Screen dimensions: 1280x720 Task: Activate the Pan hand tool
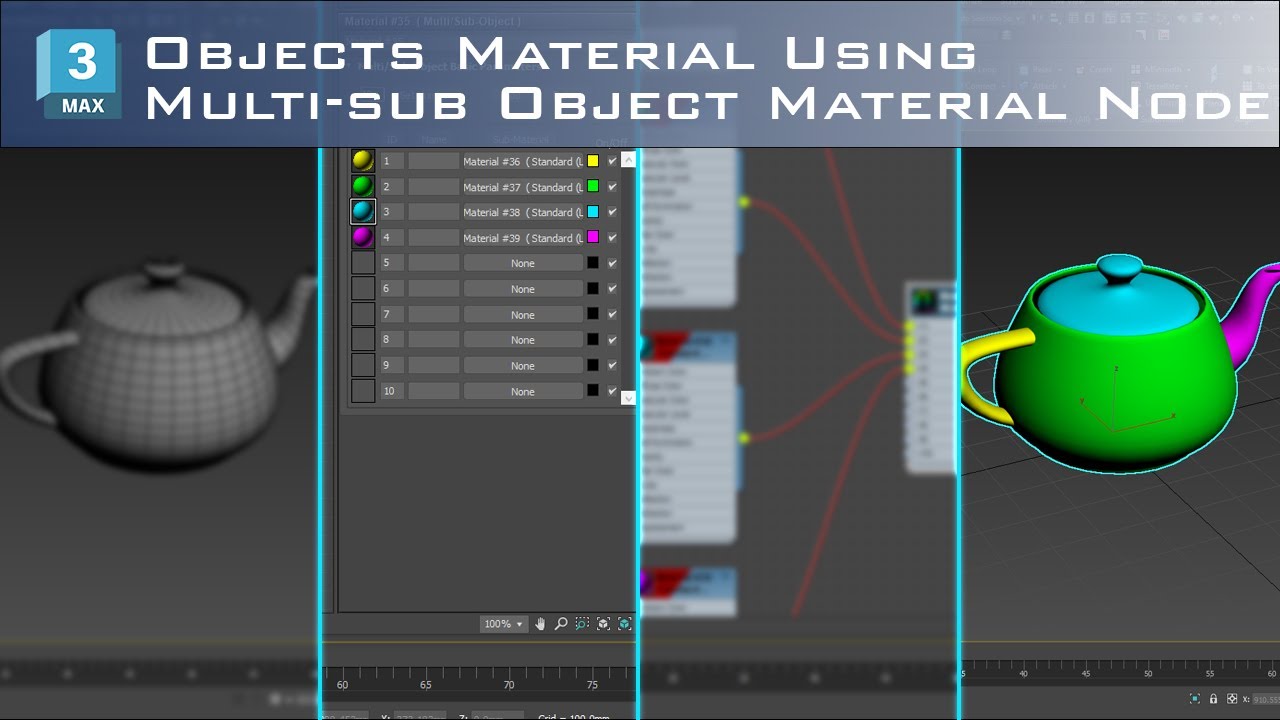point(541,624)
